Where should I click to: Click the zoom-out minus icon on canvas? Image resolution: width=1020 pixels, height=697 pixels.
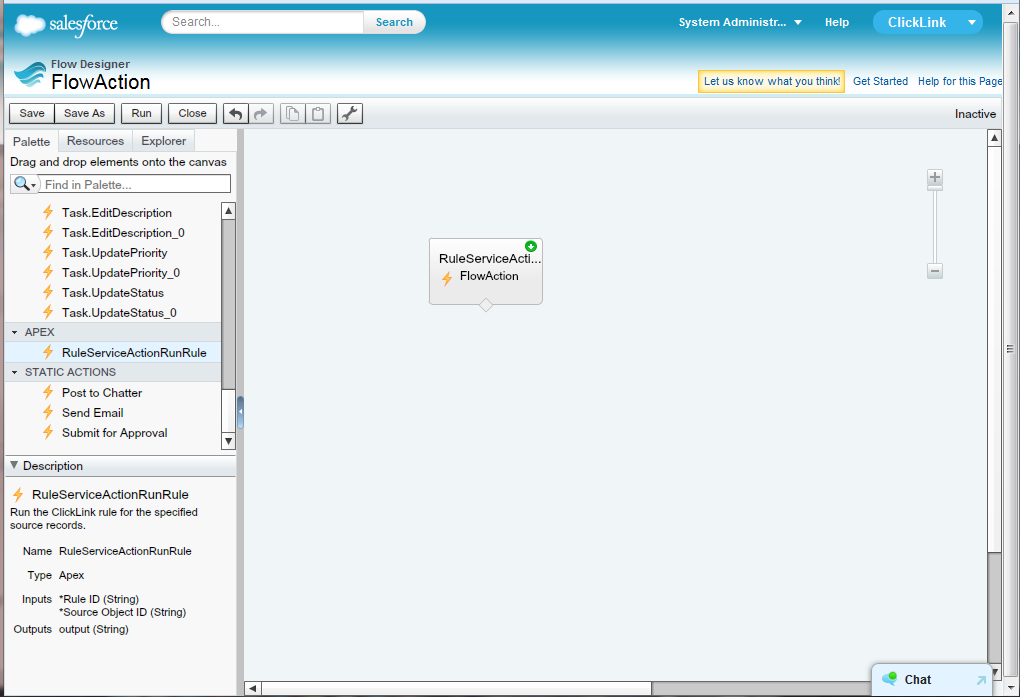pyautogui.click(x=934, y=271)
